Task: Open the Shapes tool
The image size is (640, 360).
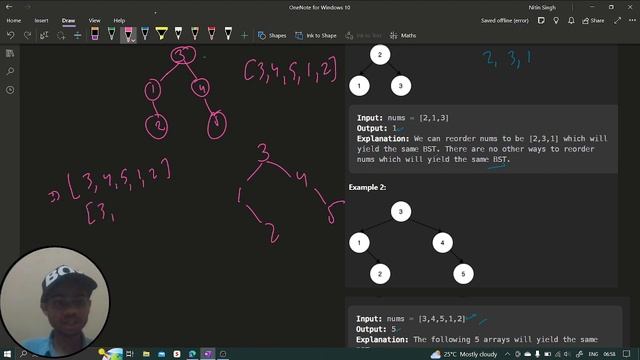Action: click(x=272, y=36)
